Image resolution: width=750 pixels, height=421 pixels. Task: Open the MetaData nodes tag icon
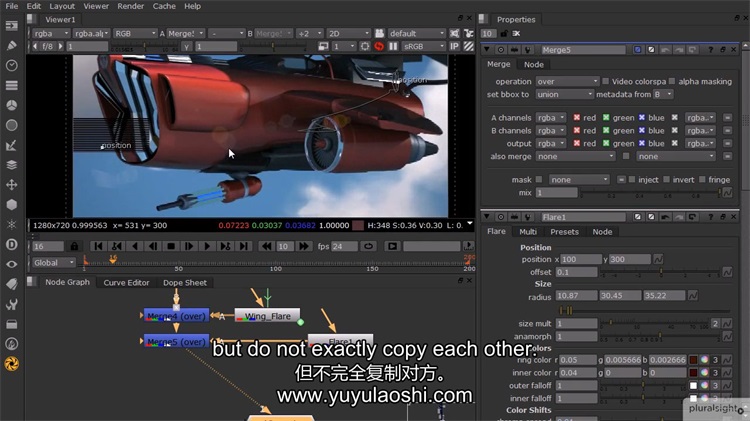click(11, 284)
